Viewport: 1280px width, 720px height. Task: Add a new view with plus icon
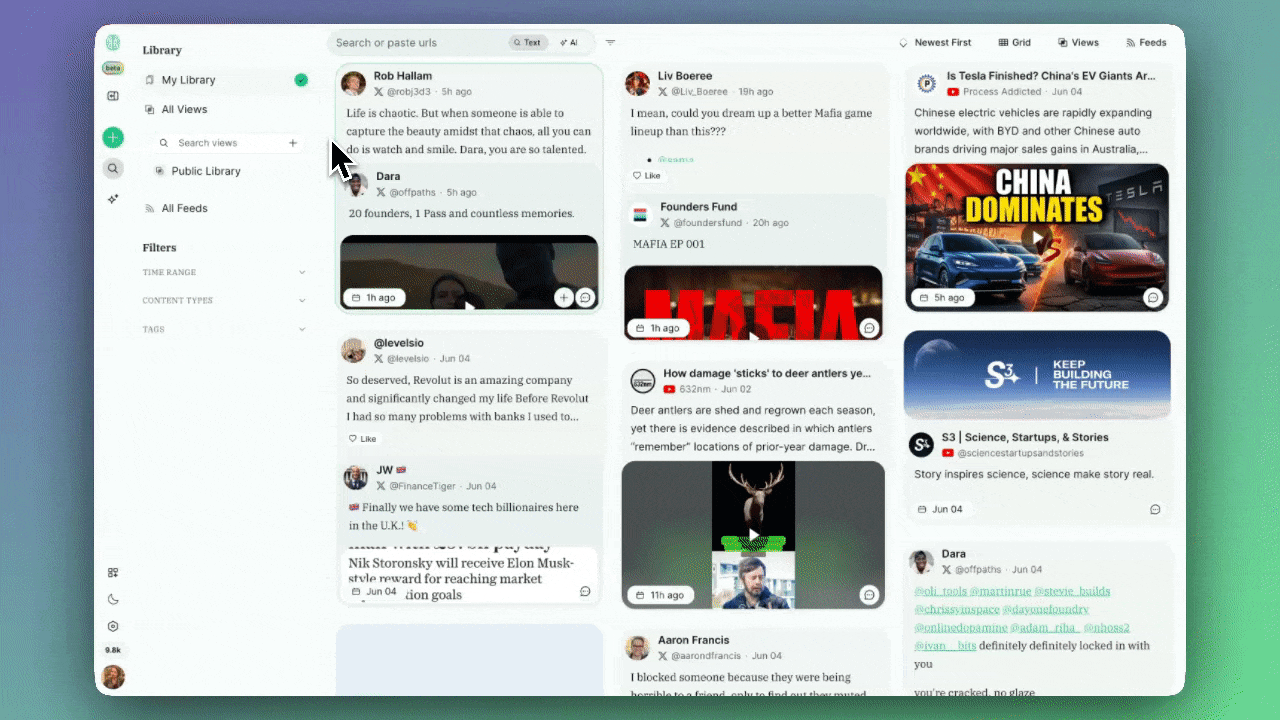coord(293,143)
